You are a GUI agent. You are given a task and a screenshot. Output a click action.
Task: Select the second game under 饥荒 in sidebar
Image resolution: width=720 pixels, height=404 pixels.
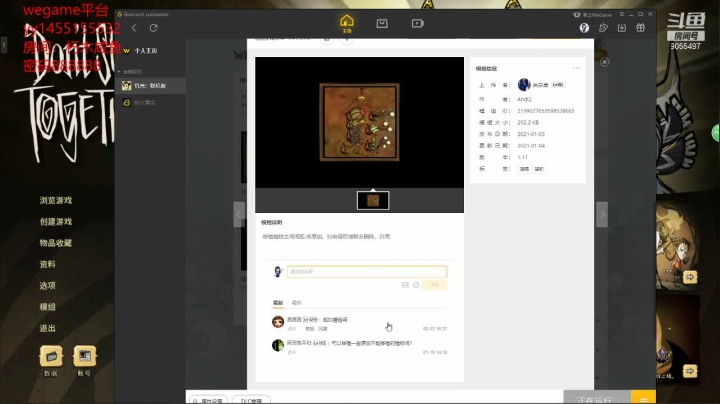coord(145,102)
